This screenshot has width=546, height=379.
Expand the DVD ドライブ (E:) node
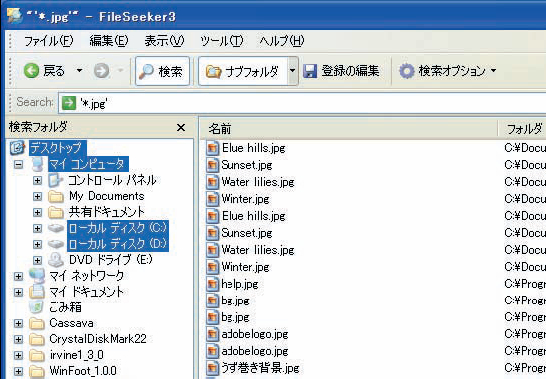click(37, 260)
